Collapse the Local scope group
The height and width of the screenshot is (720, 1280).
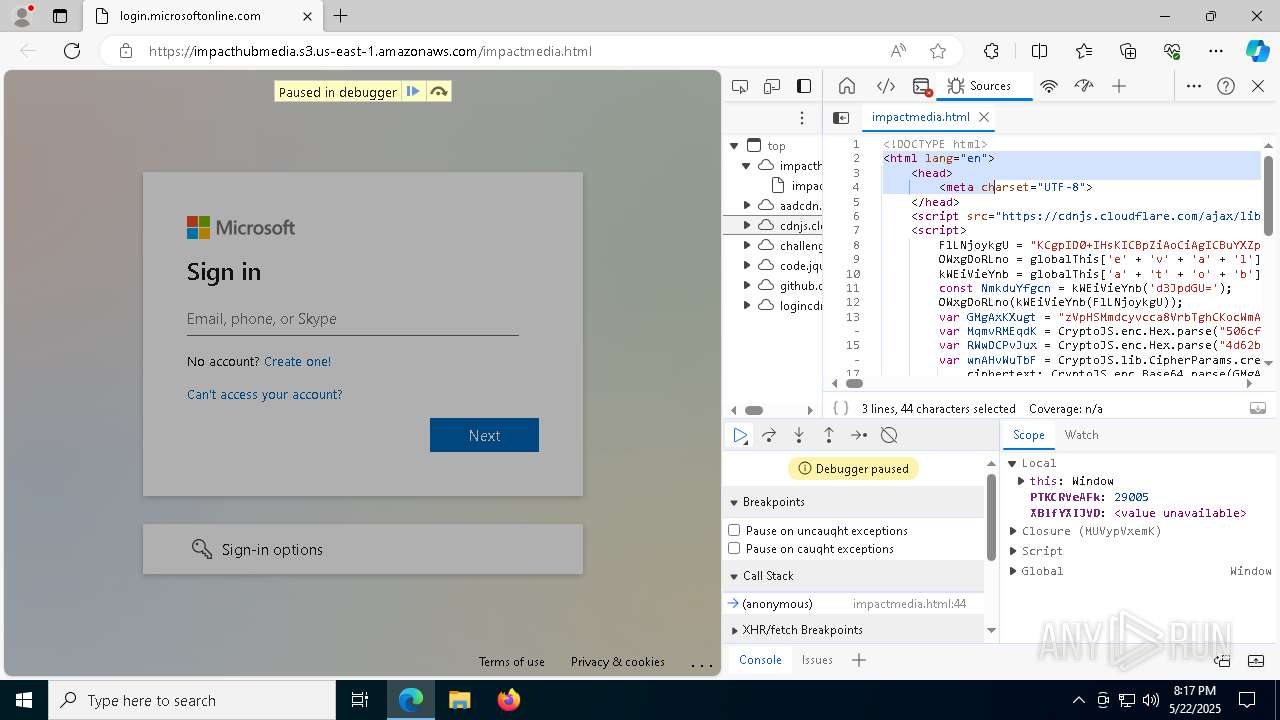[x=1013, y=463]
